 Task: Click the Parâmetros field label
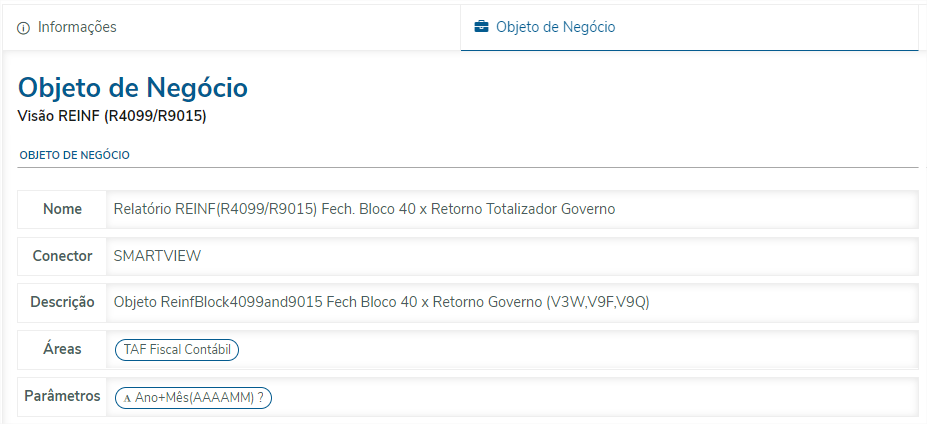[62, 396]
